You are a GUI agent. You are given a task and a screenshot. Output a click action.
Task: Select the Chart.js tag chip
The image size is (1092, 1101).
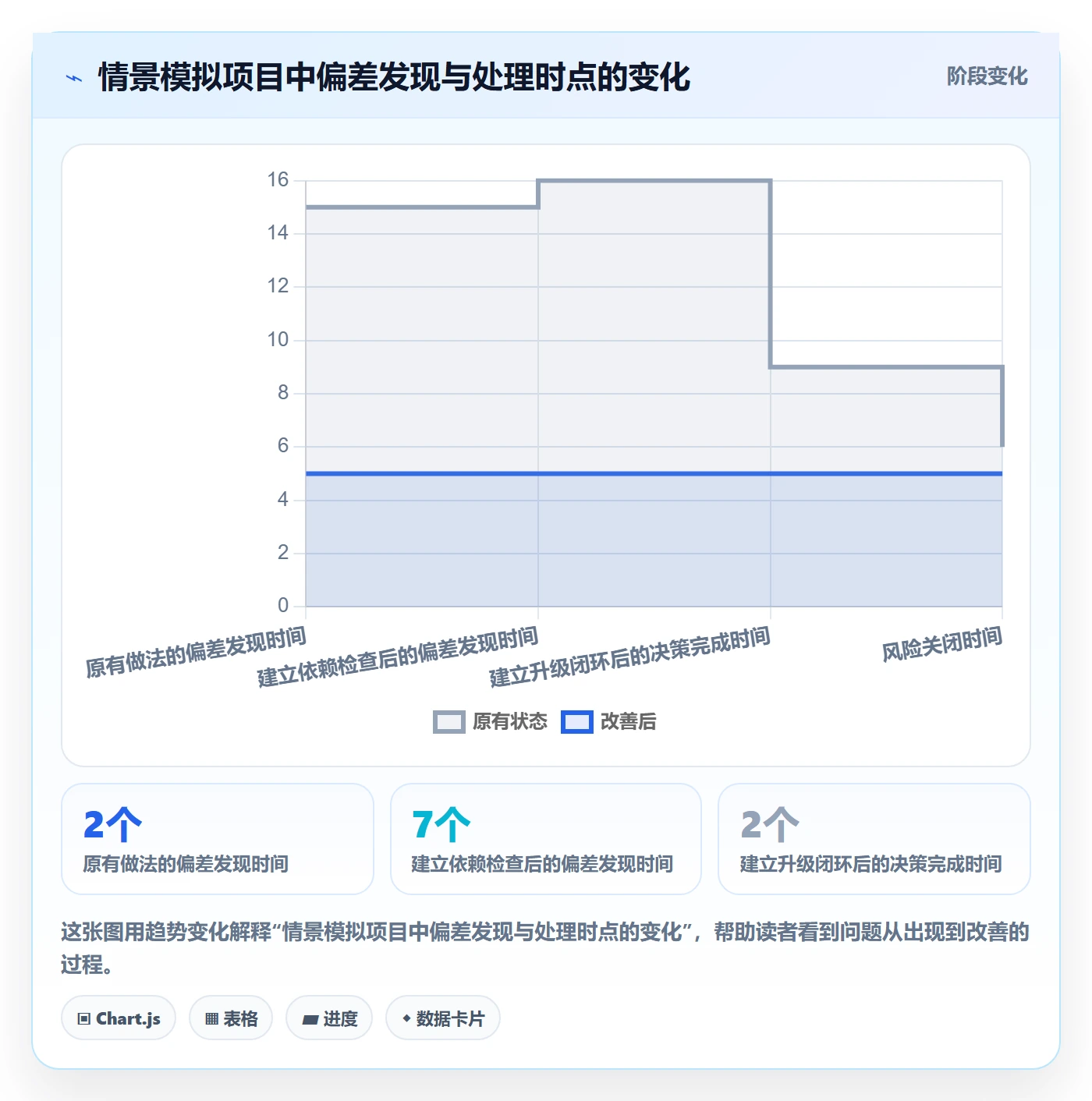[x=119, y=1018]
